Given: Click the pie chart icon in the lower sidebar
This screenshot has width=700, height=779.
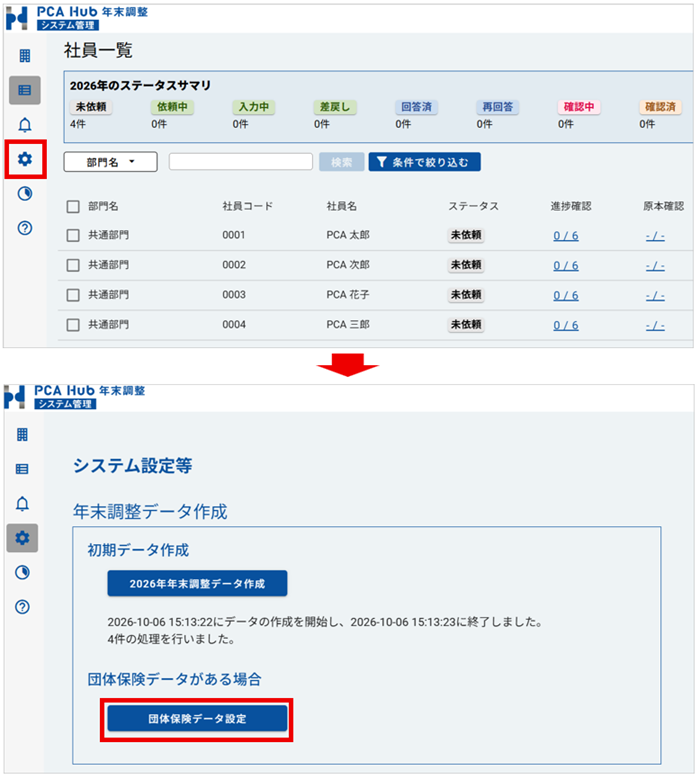Looking at the screenshot, I should click(x=22, y=572).
